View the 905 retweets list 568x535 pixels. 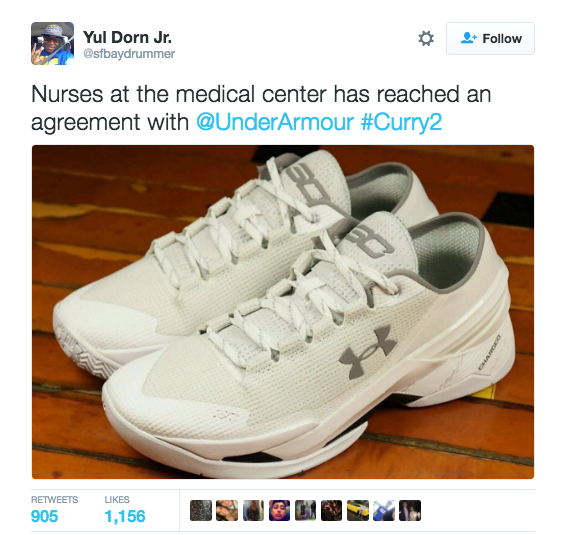[x=54, y=510]
